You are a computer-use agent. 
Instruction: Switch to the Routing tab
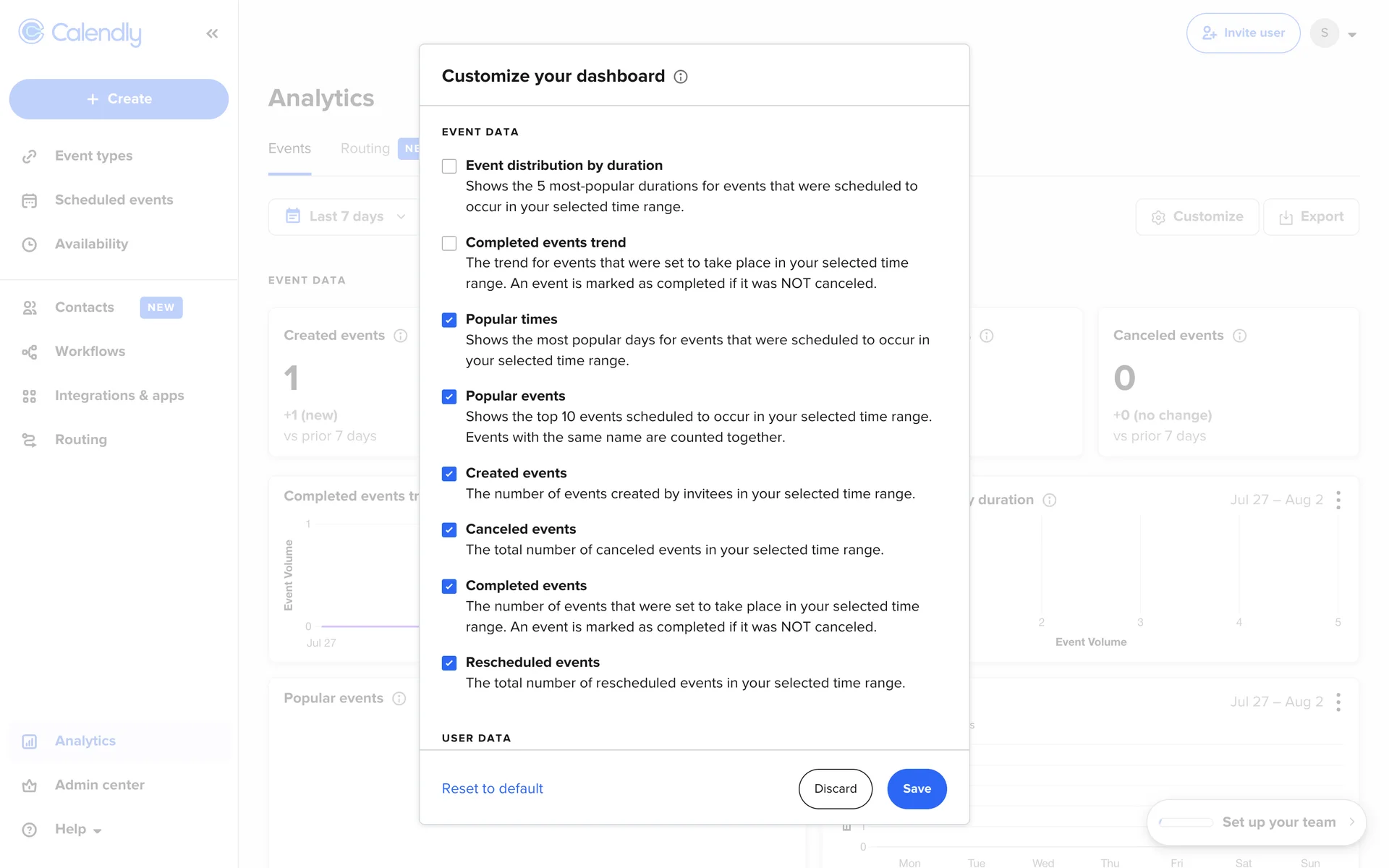coord(365,148)
